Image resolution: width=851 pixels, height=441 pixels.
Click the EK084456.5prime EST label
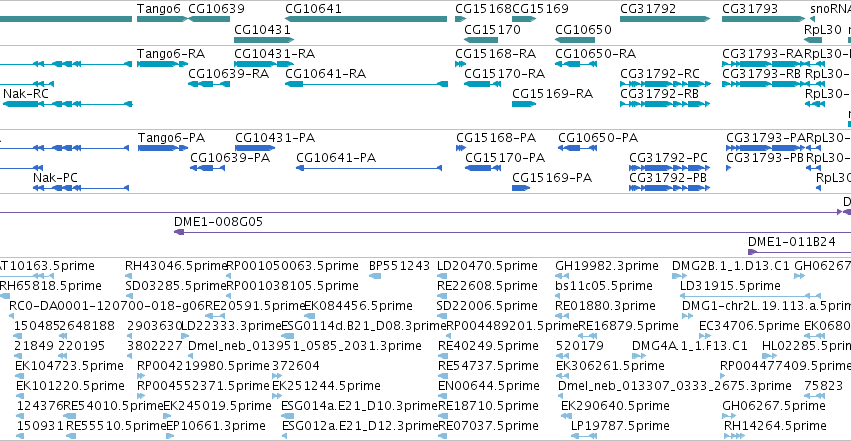tap(358, 306)
